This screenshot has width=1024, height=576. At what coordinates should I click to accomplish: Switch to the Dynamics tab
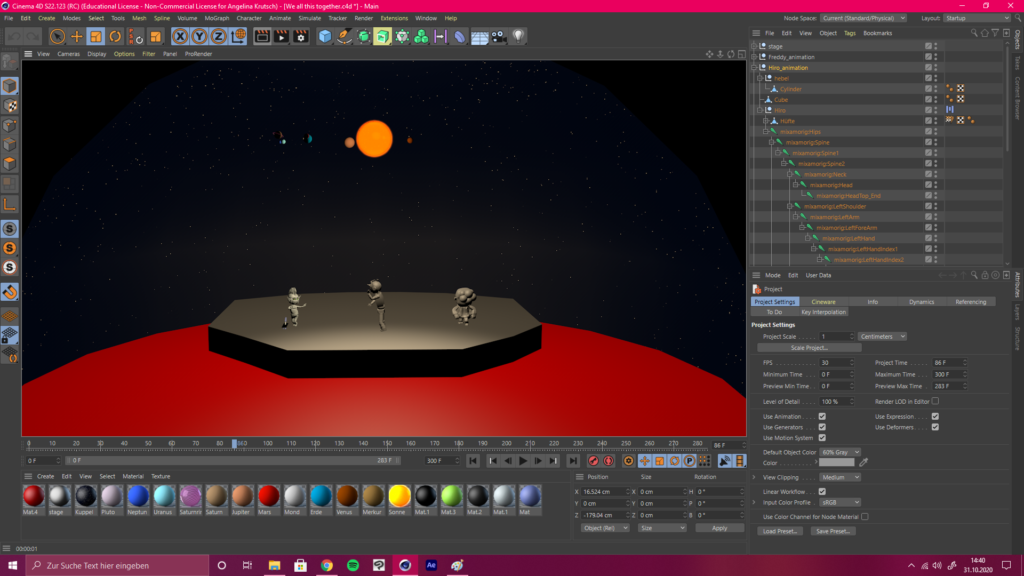tap(921, 301)
